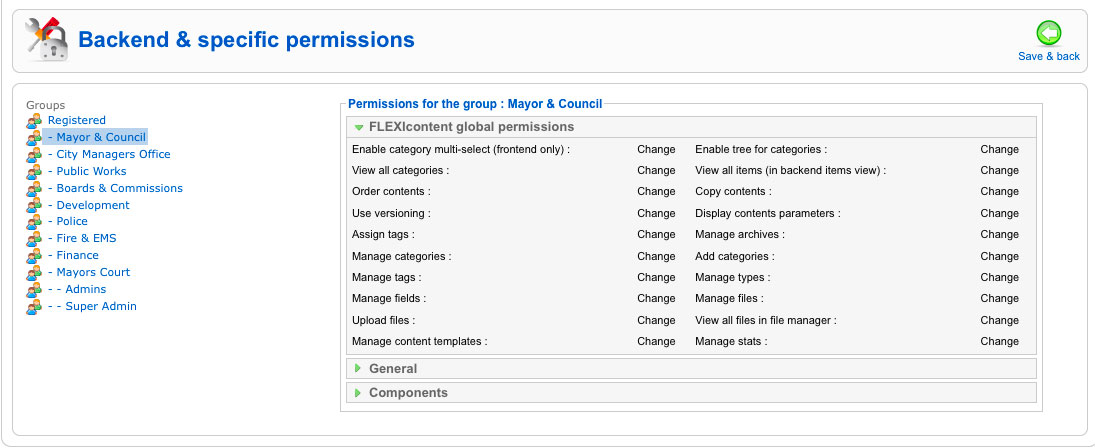
Task: Click the group icon beside Finance
Action: point(34,256)
